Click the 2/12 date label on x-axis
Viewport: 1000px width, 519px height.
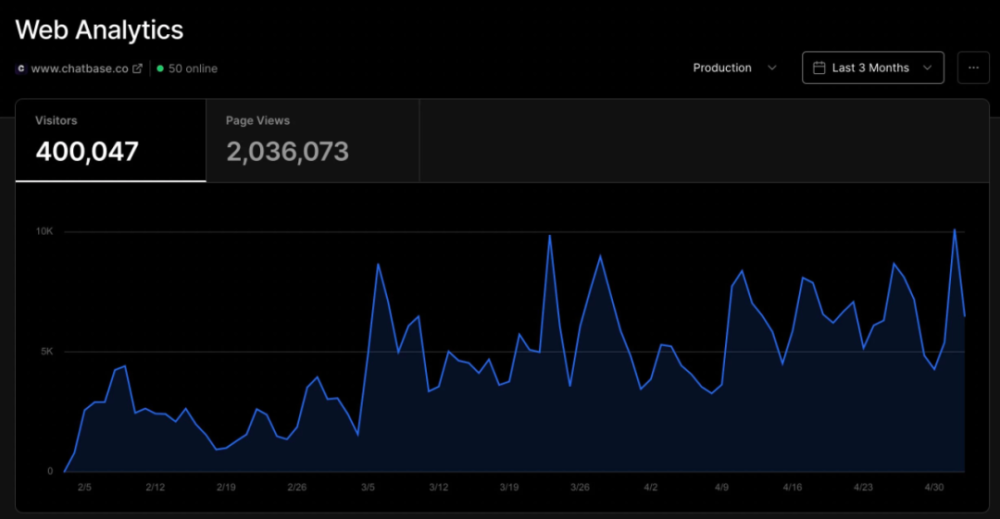click(155, 487)
